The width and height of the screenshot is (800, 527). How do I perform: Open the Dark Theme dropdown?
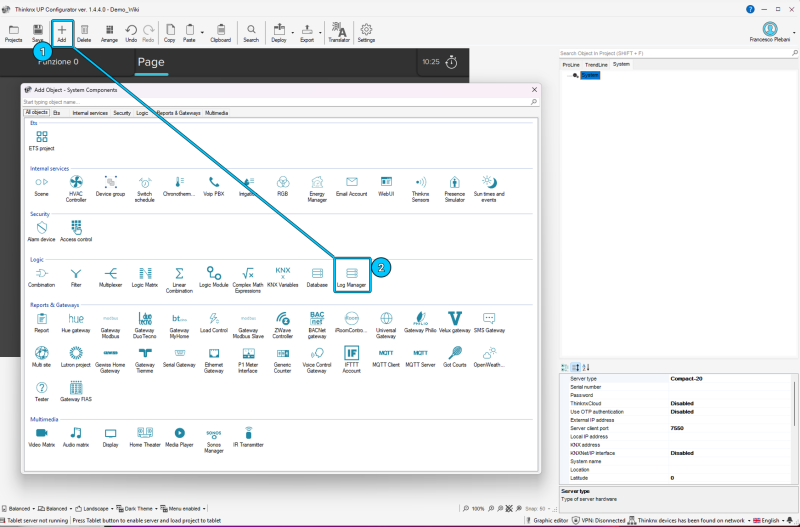(136, 509)
